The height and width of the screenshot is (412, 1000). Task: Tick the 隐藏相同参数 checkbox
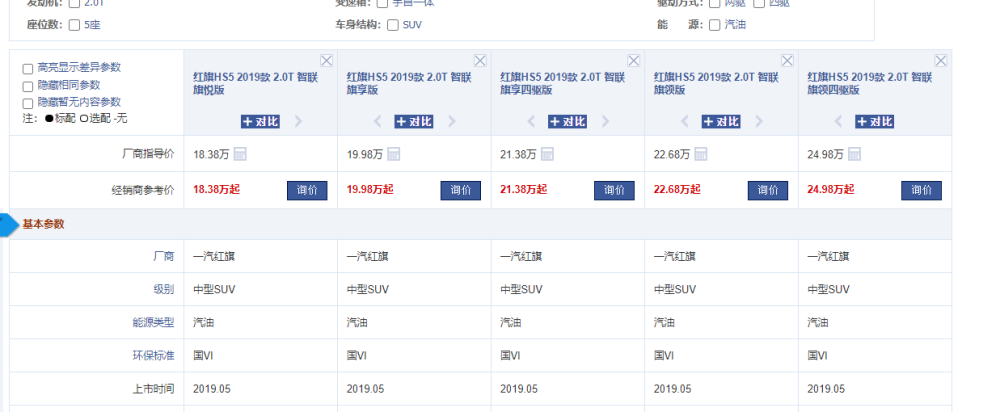27,85
